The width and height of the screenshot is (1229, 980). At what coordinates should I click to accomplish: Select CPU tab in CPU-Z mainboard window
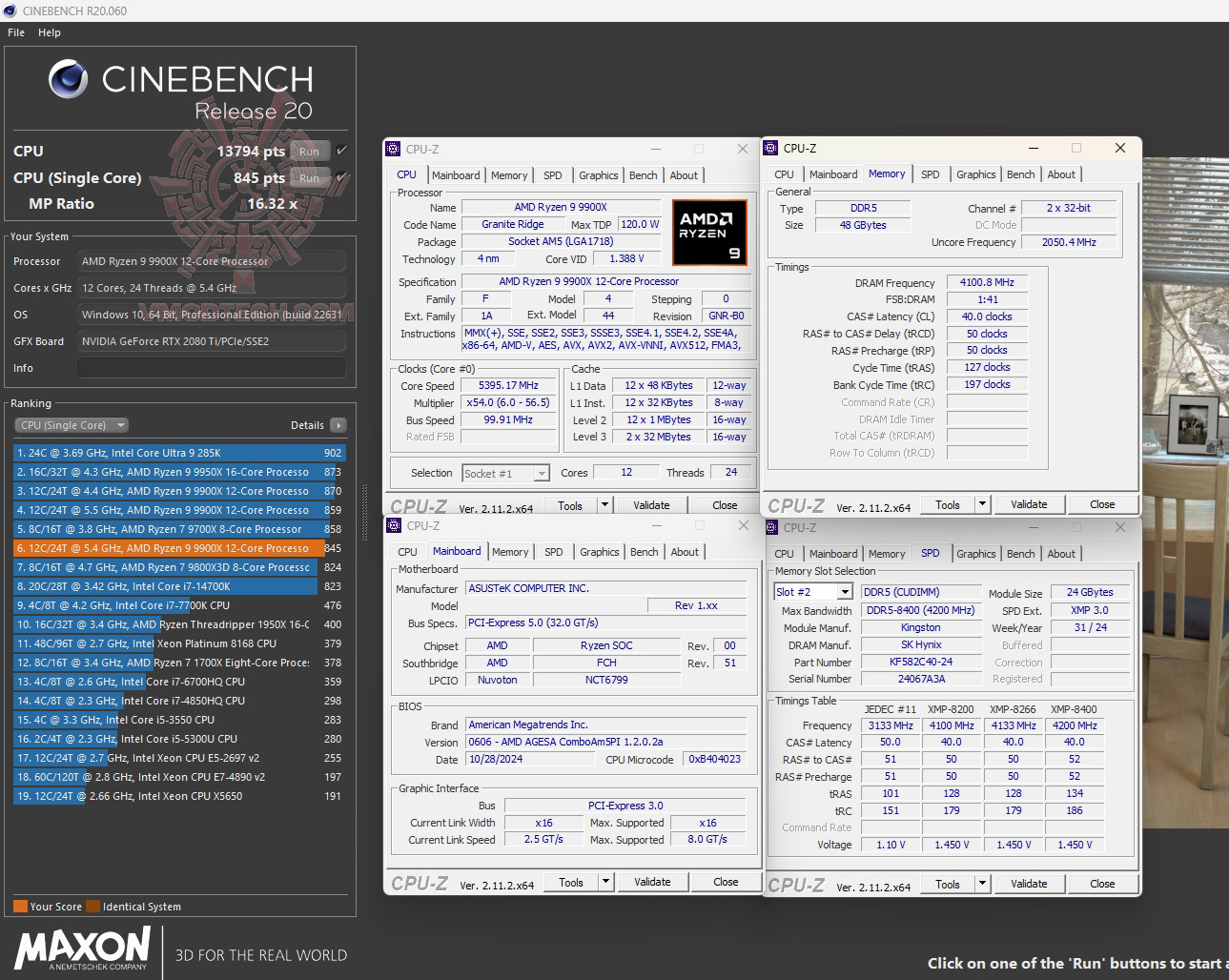point(407,552)
